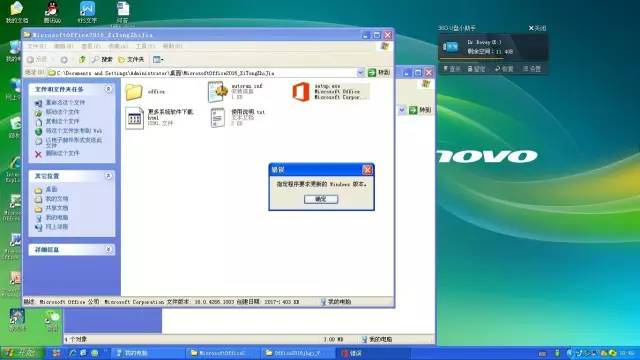Select the setup.exe Microsoft Office installer icon
This screenshot has width=640, height=360.
301,91
